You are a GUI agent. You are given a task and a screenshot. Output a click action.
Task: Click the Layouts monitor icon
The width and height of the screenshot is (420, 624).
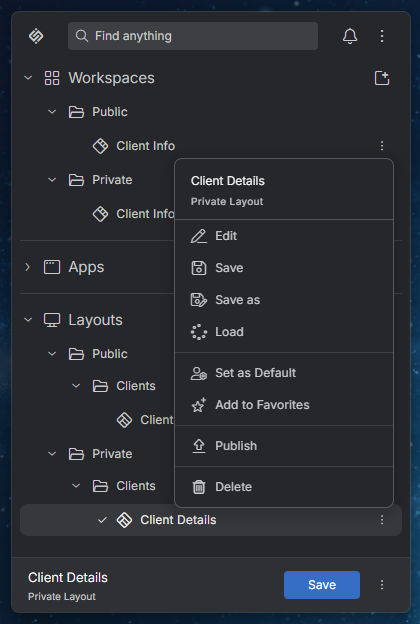[x=52, y=320]
